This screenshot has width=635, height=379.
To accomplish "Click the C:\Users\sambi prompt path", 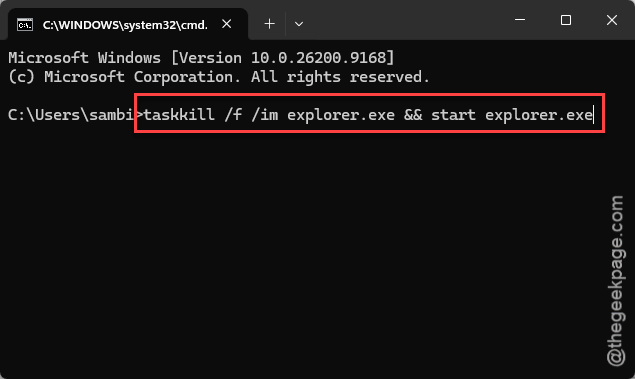I will pos(71,115).
